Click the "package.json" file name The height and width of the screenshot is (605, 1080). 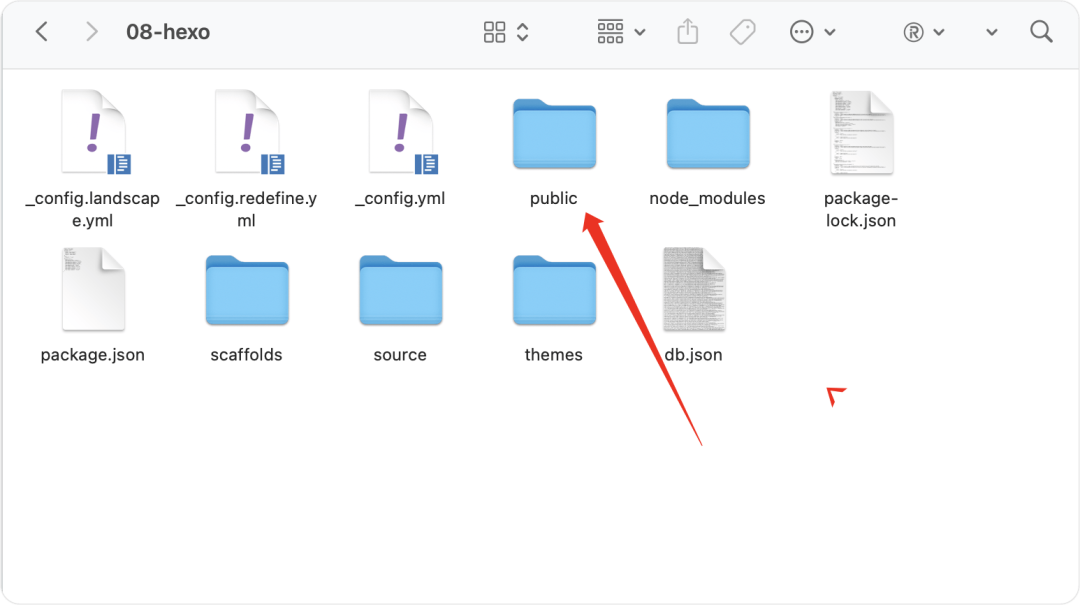coord(93,355)
